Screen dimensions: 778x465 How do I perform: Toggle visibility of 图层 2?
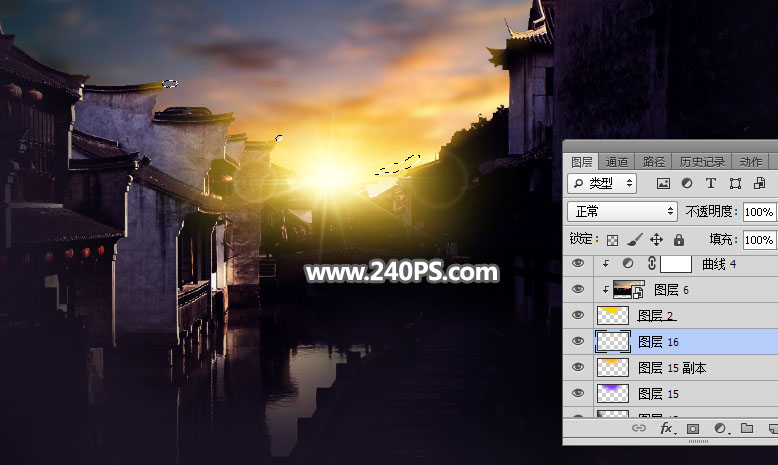pos(578,315)
